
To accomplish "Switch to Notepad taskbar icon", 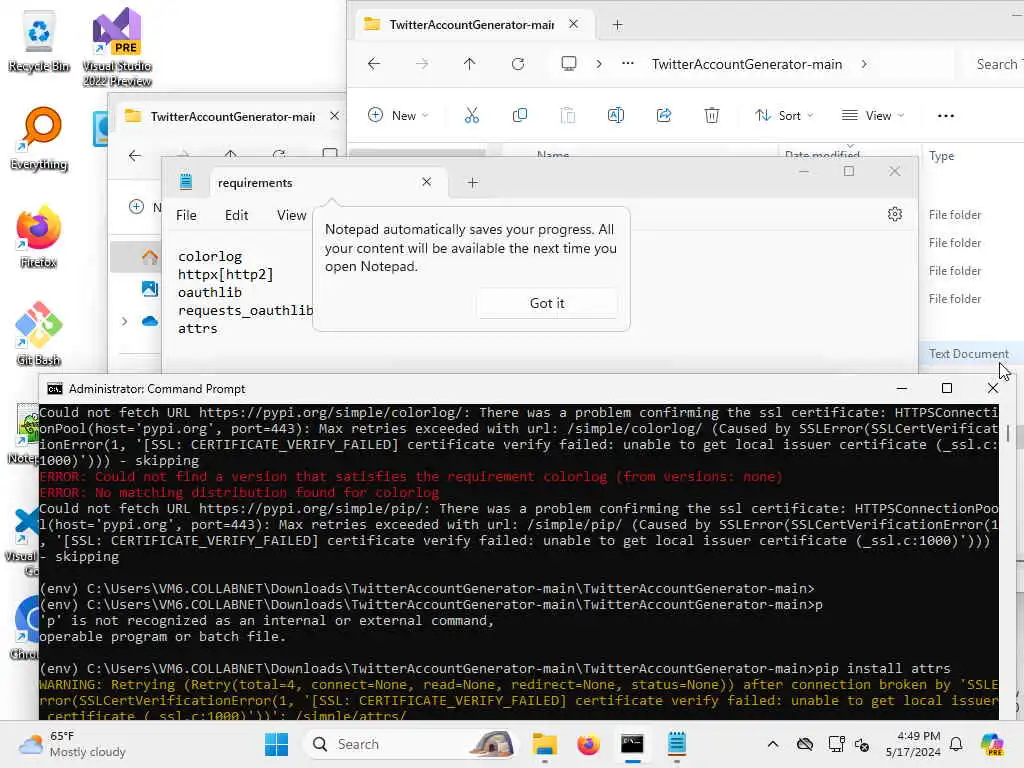I will pos(677,744).
